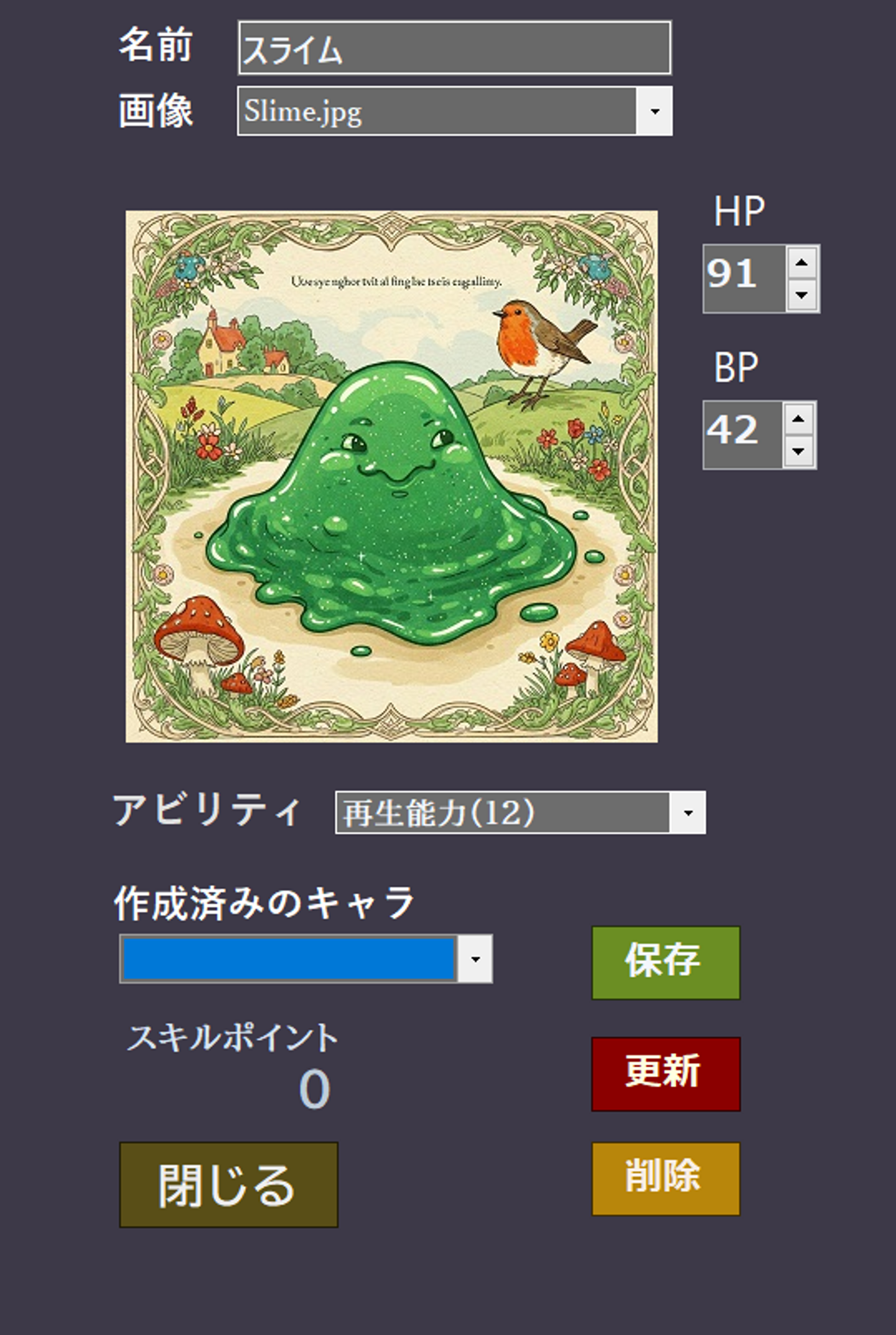
Task: Select the BP number field showing 42
Action: (743, 434)
